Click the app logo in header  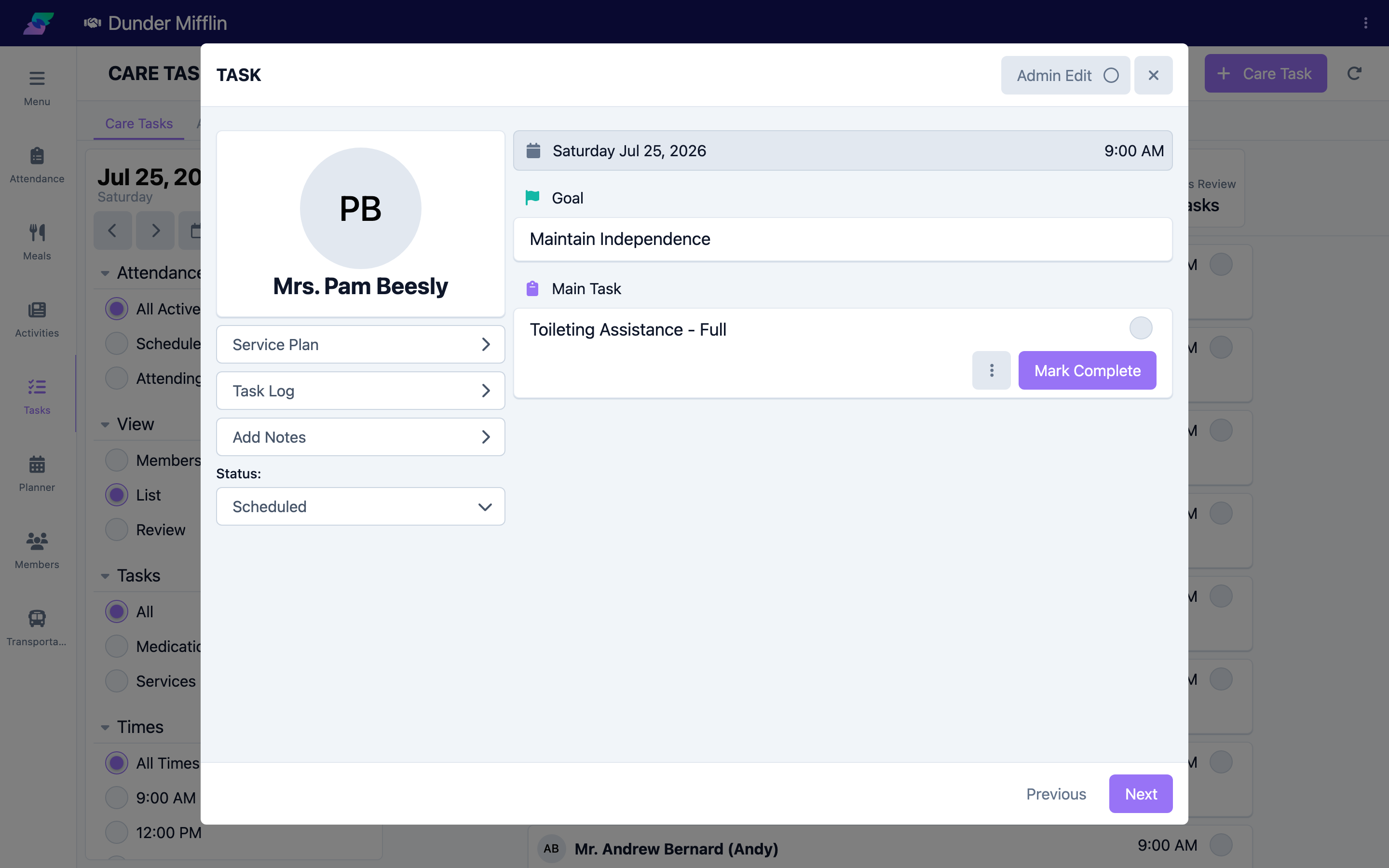(x=39, y=23)
